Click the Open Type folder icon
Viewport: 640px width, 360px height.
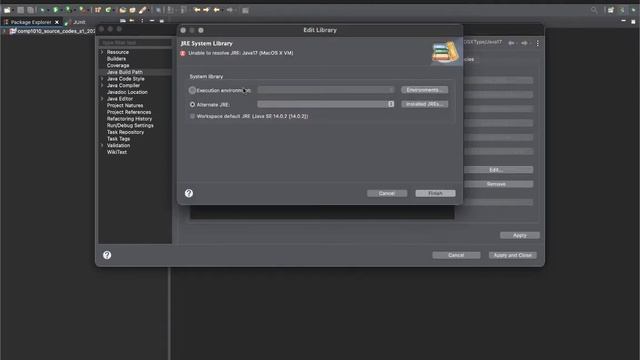(122, 10)
